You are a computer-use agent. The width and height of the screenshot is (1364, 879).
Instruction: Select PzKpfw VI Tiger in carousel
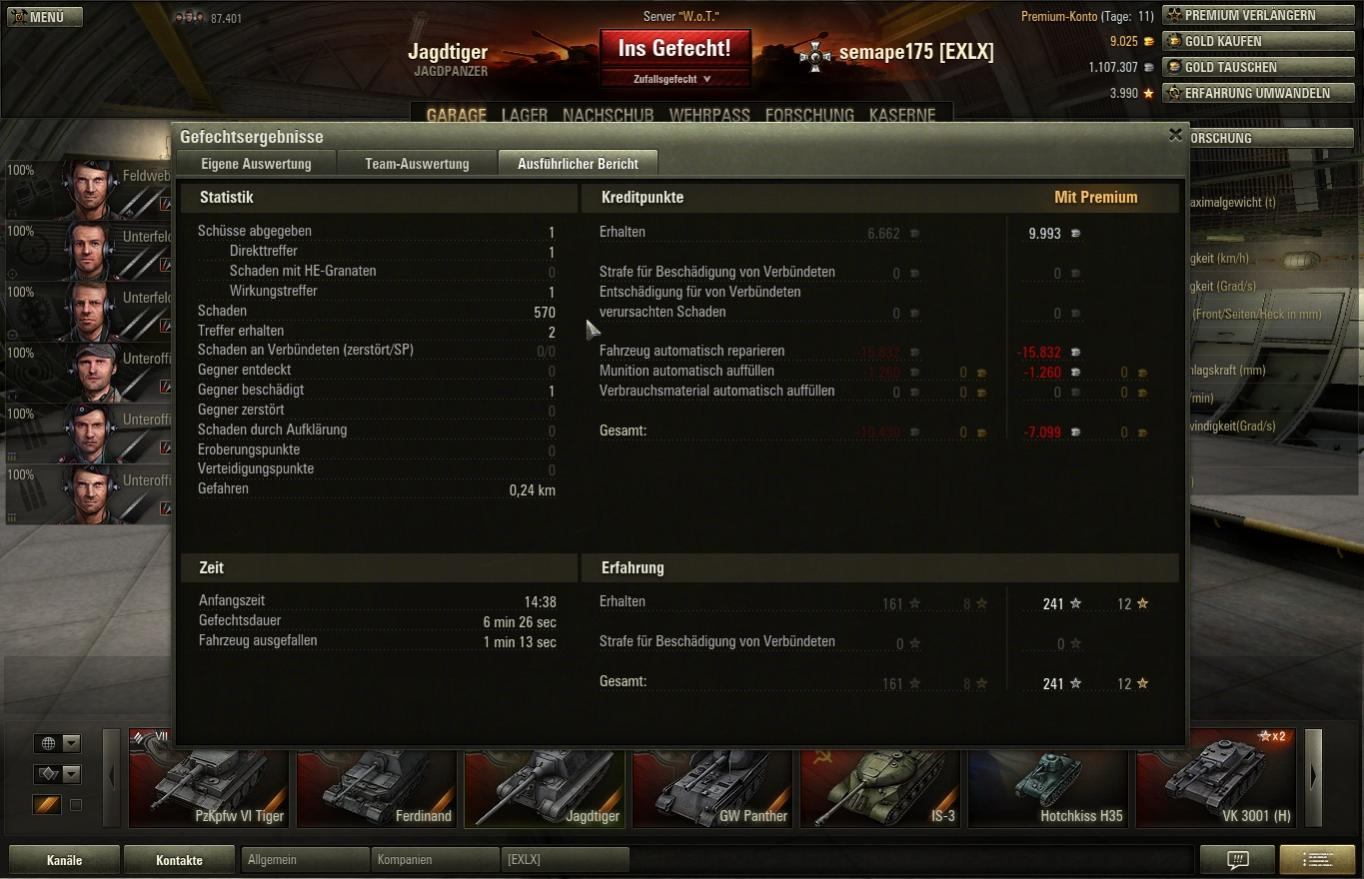(x=208, y=778)
